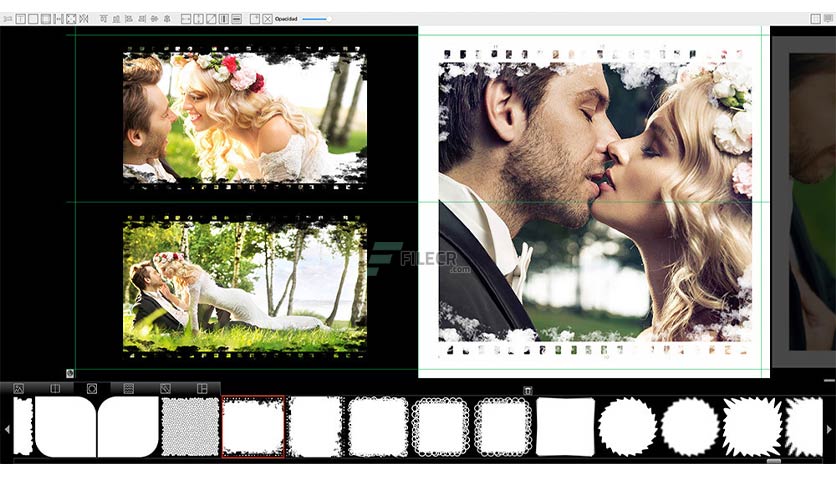The height and width of the screenshot is (484, 836).
Task: Click the small round icon at page bottom-left corner
Action: [70, 373]
